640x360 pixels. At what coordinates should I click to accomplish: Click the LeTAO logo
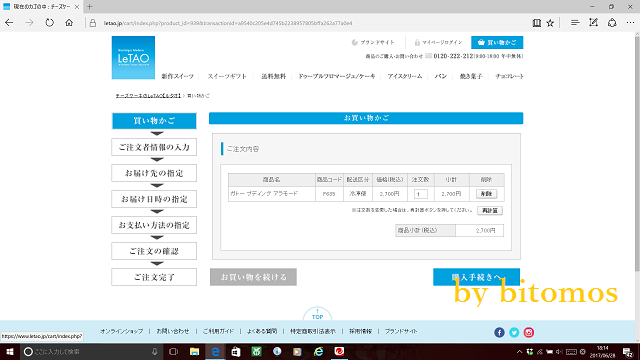pos(133,58)
